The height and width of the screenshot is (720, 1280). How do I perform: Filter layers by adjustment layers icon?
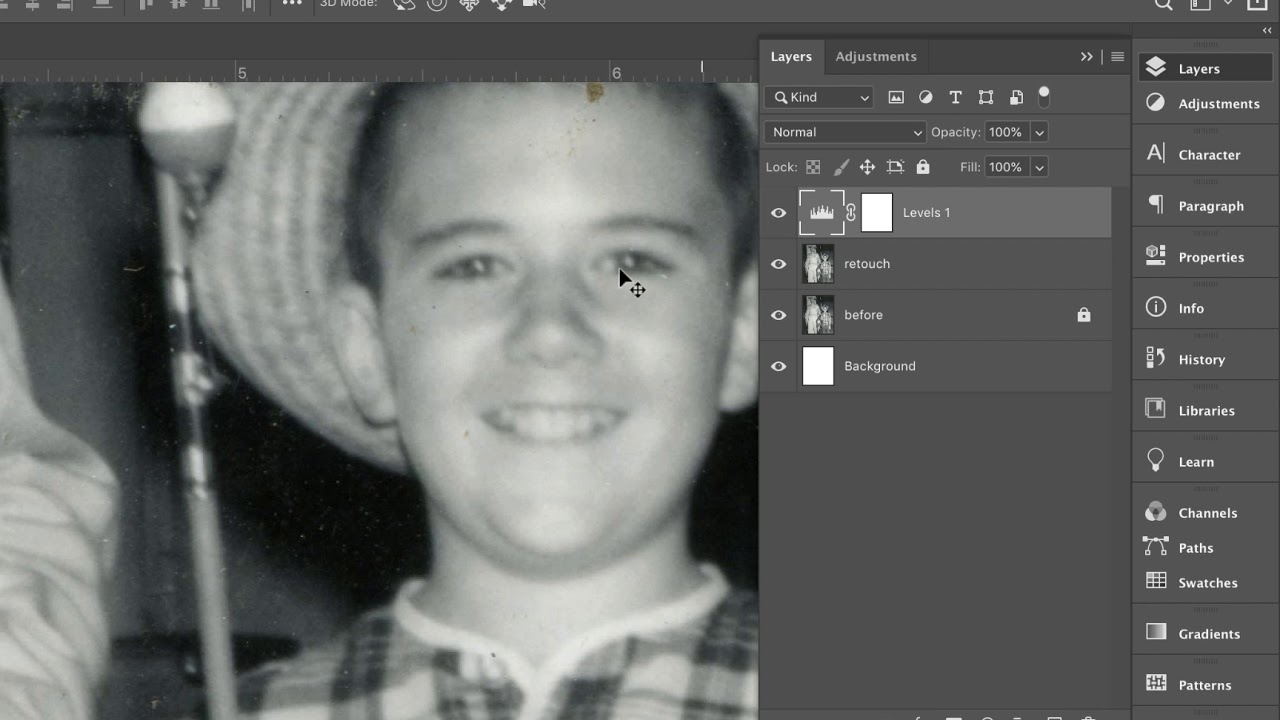[926, 97]
